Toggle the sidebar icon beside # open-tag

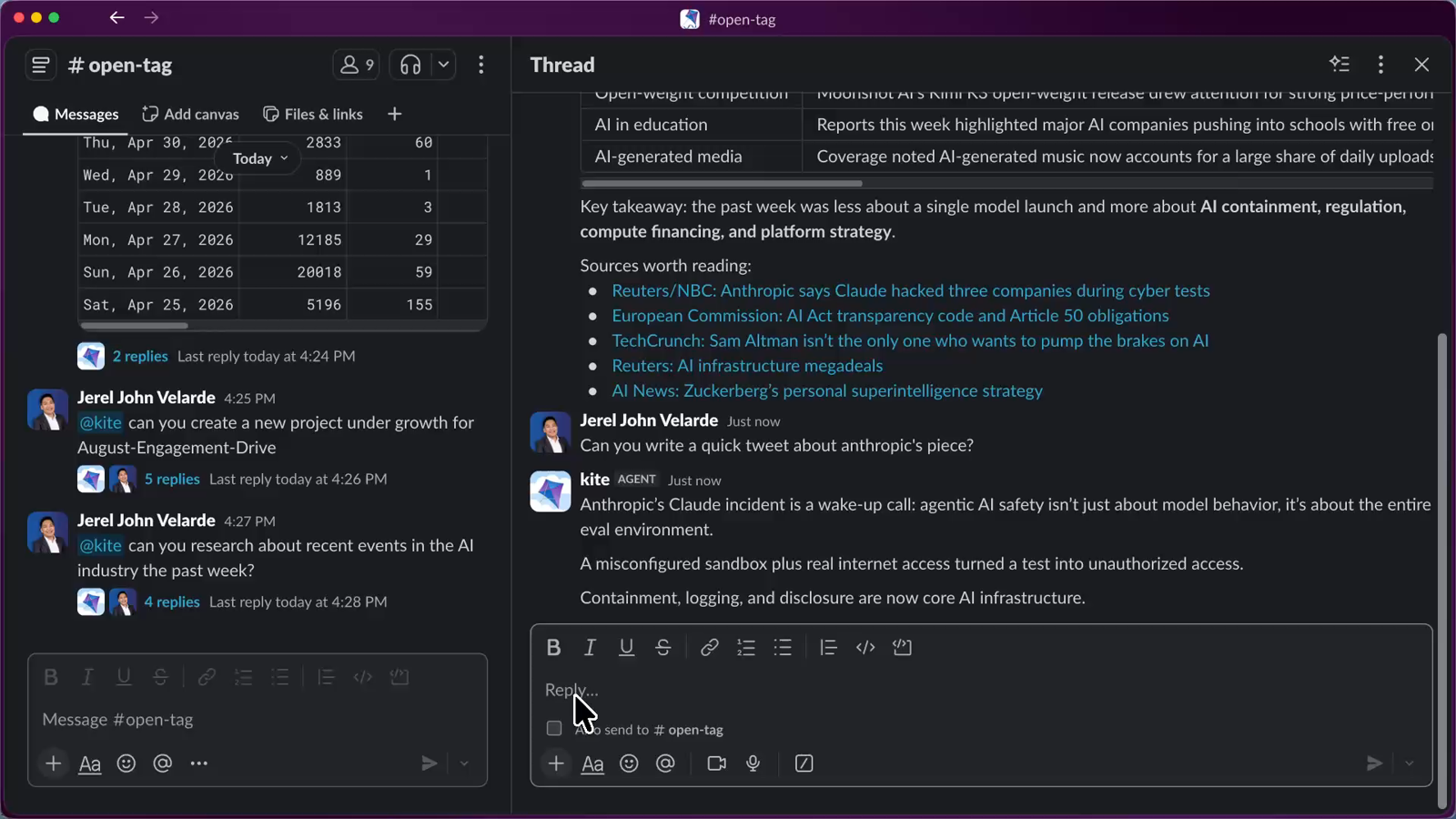click(40, 65)
